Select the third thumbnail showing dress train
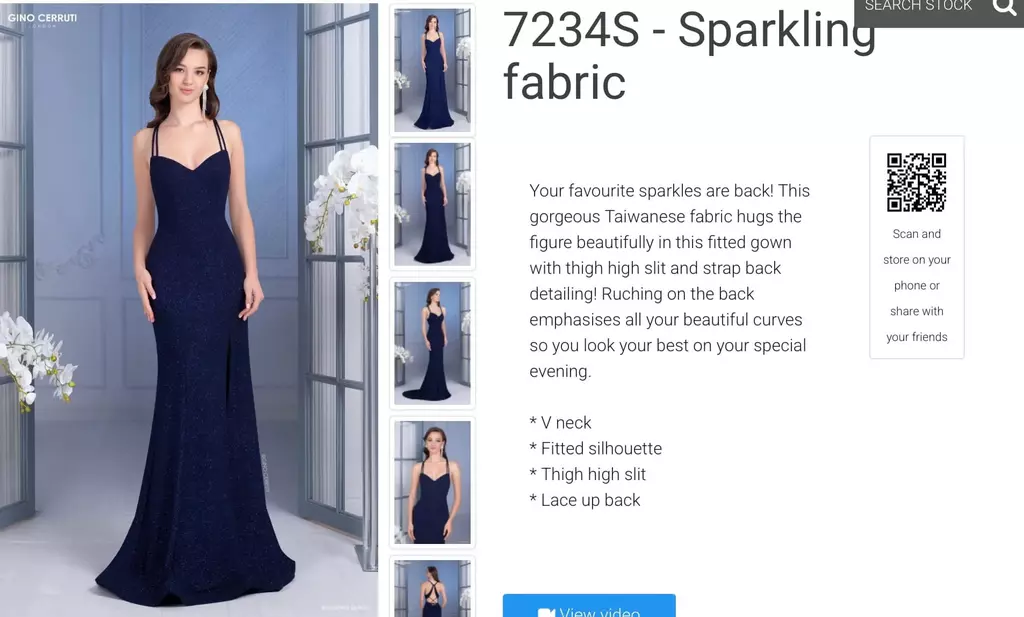This screenshot has height=617, width=1024. (x=432, y=343)
